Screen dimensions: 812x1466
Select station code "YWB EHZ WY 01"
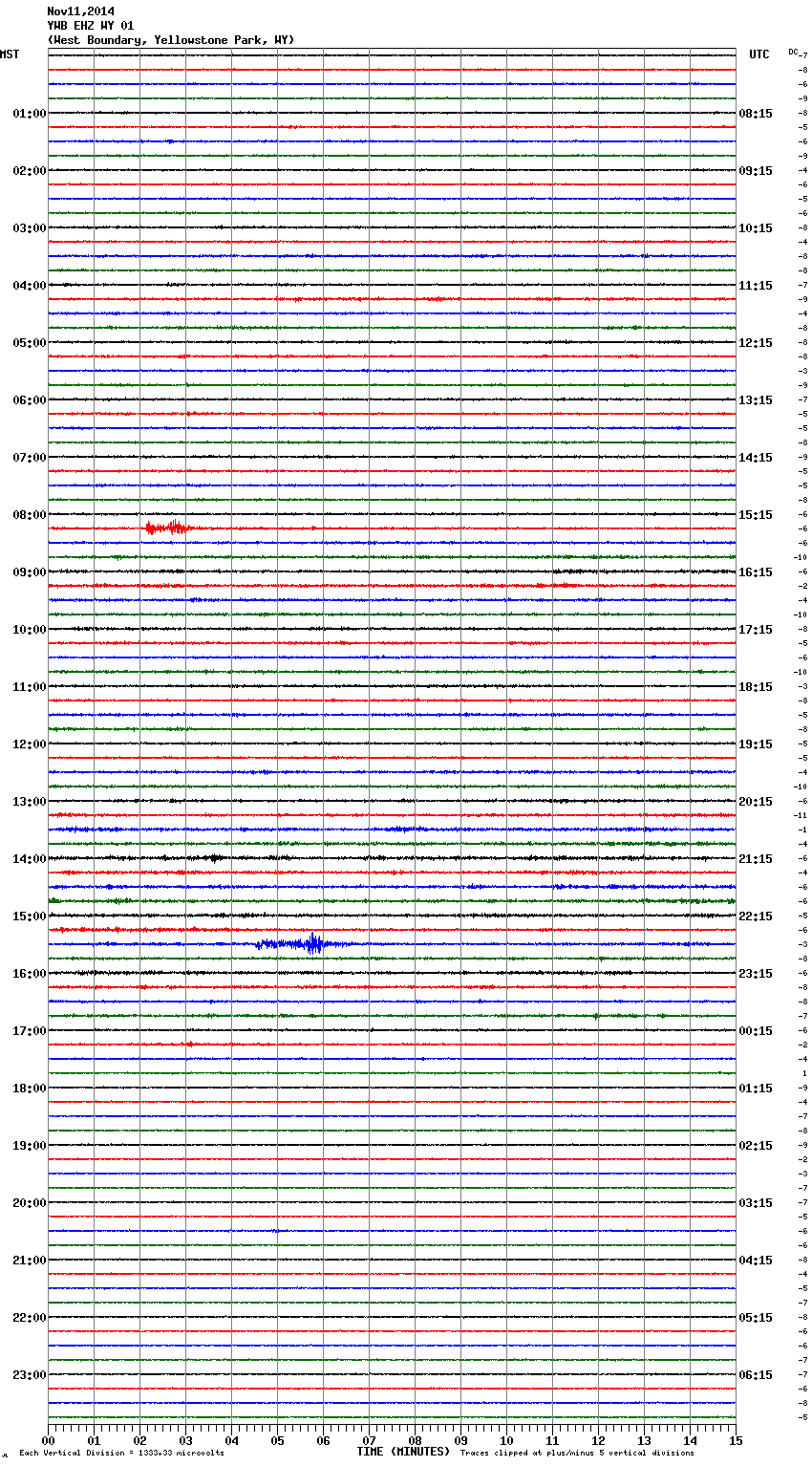(x=91, y=26)
